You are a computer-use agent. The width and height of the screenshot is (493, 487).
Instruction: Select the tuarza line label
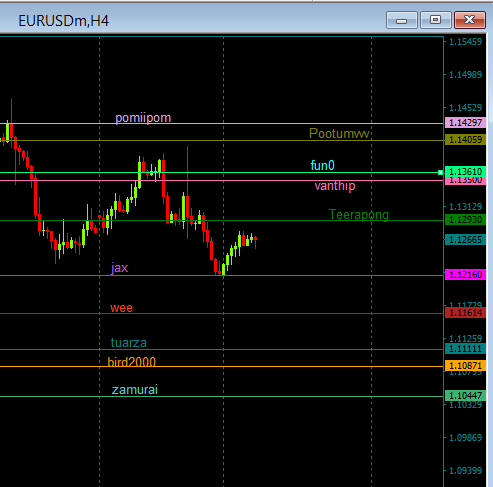(128, 343)
